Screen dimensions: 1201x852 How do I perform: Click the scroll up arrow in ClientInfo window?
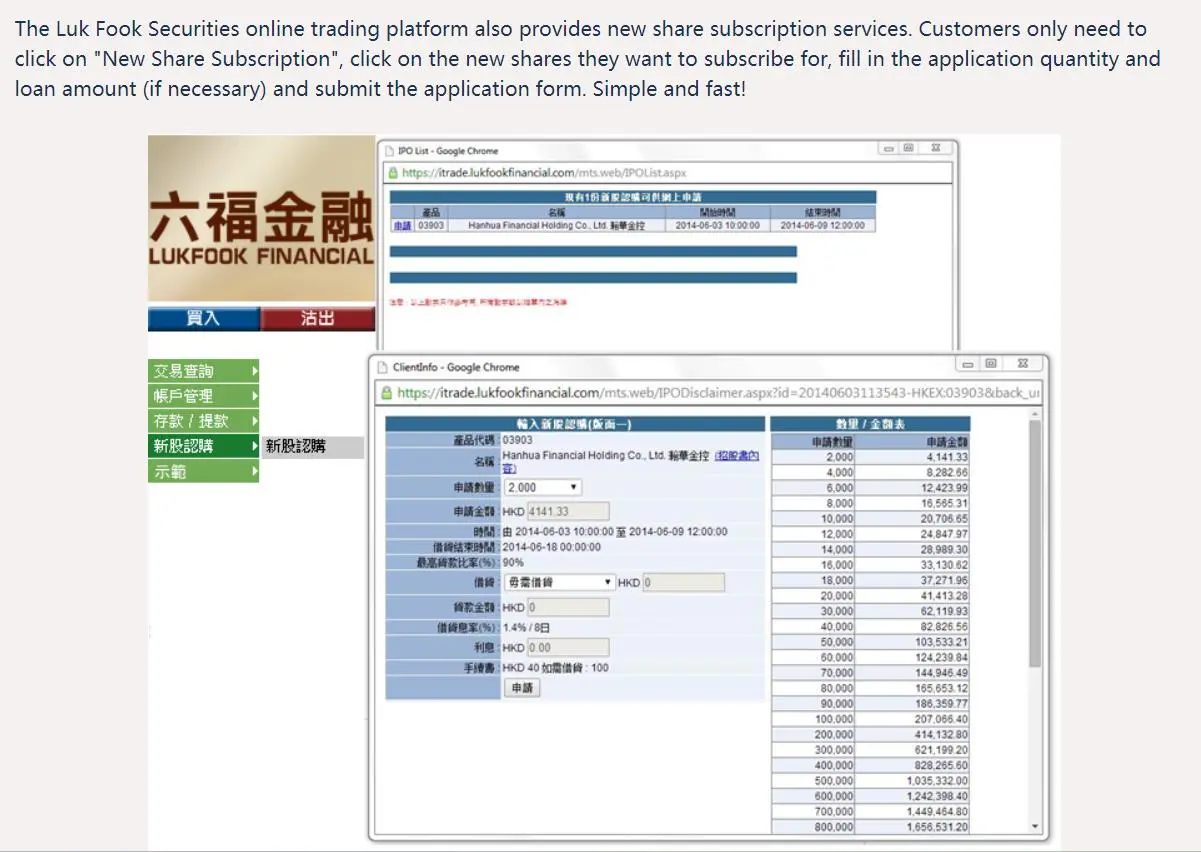click(1035, 413)
